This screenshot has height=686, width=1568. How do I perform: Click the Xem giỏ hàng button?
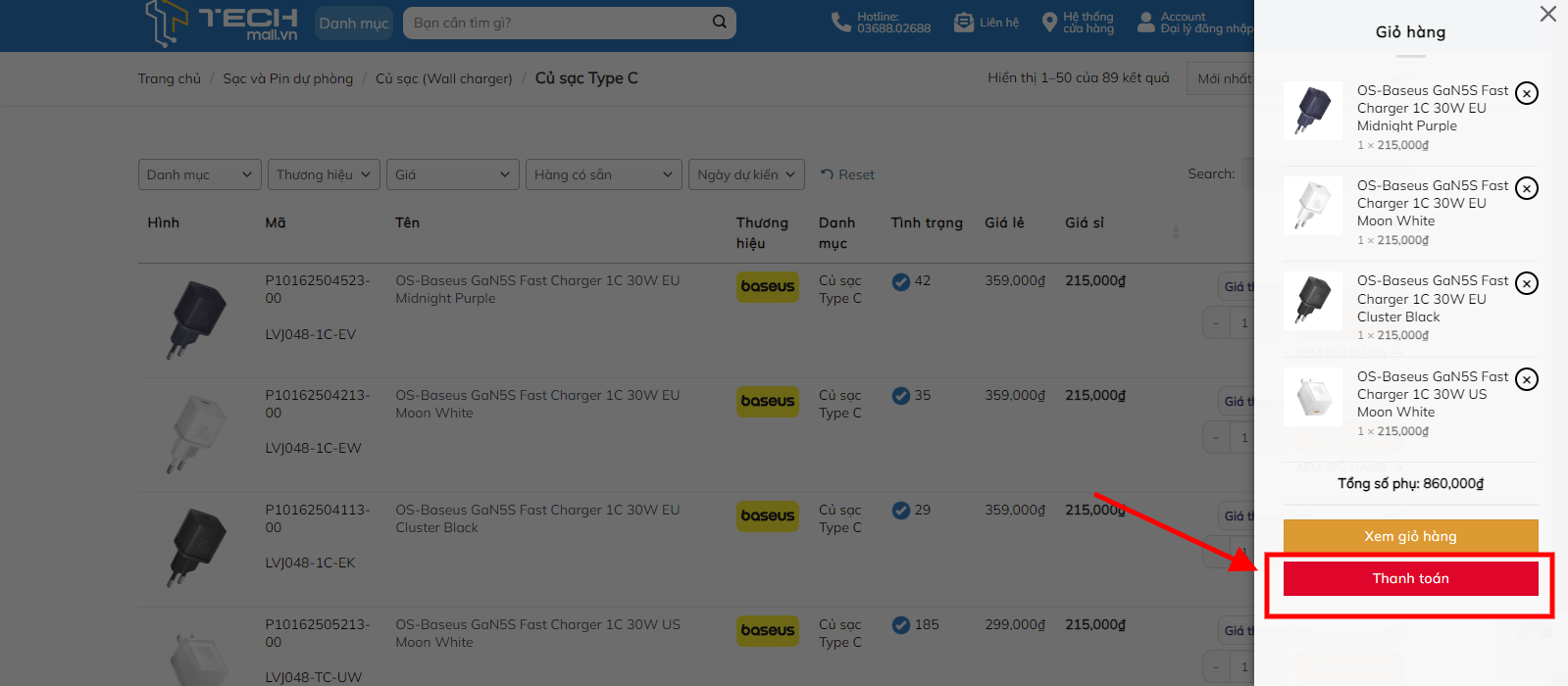click(1410, 536)
